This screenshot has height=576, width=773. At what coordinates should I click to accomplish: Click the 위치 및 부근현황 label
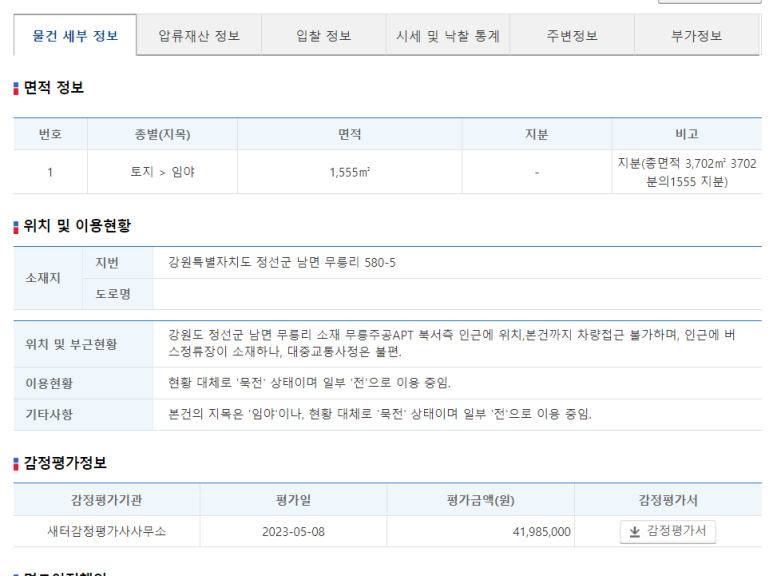pos(71,344)
